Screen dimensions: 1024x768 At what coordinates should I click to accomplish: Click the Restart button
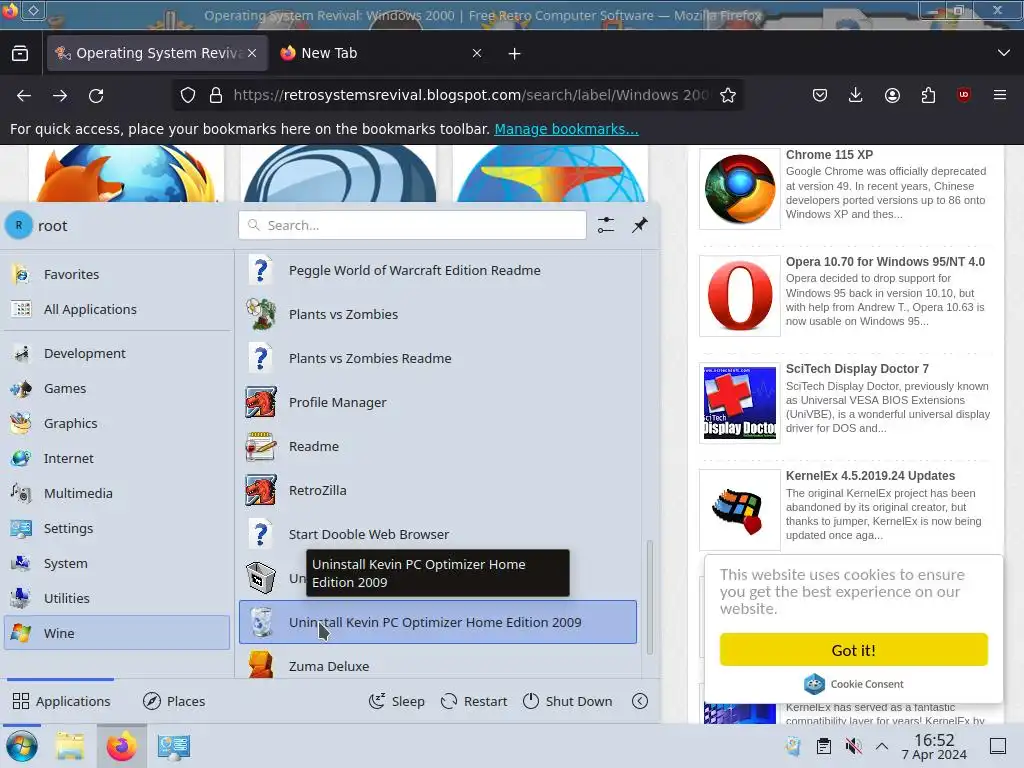474,701
